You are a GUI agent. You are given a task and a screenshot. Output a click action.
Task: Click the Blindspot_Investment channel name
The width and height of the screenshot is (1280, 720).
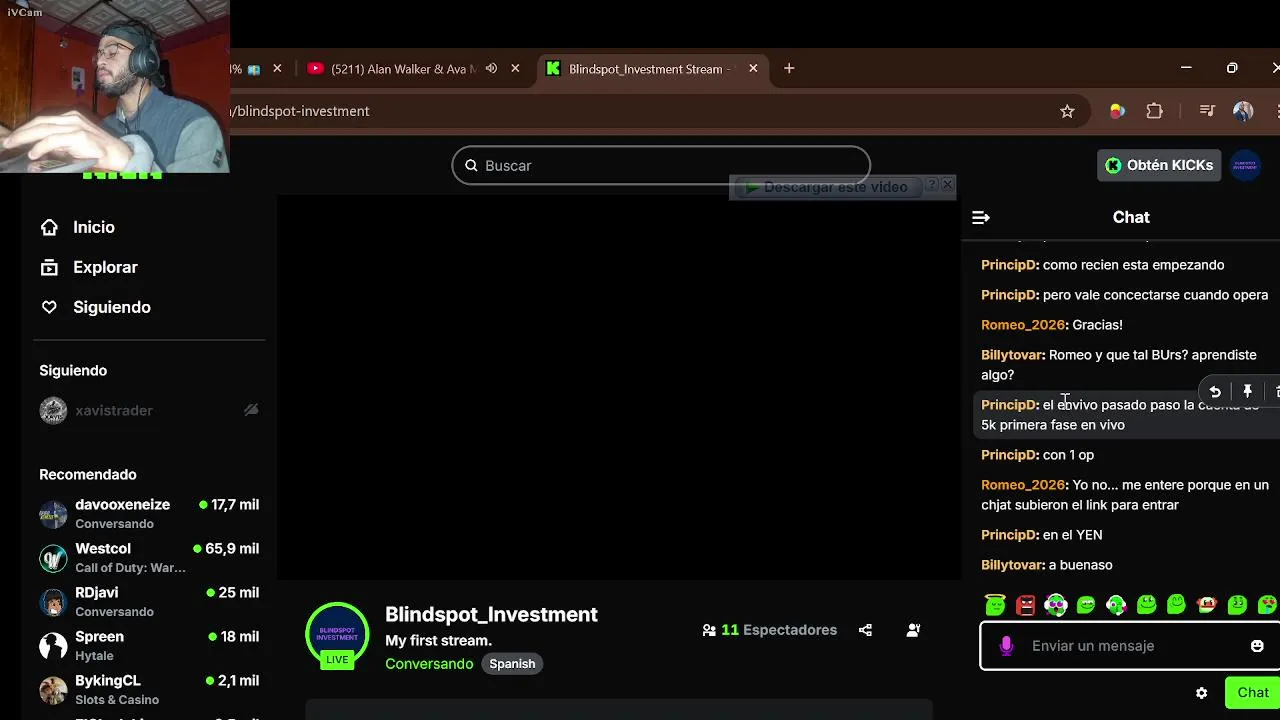point(491,614)
